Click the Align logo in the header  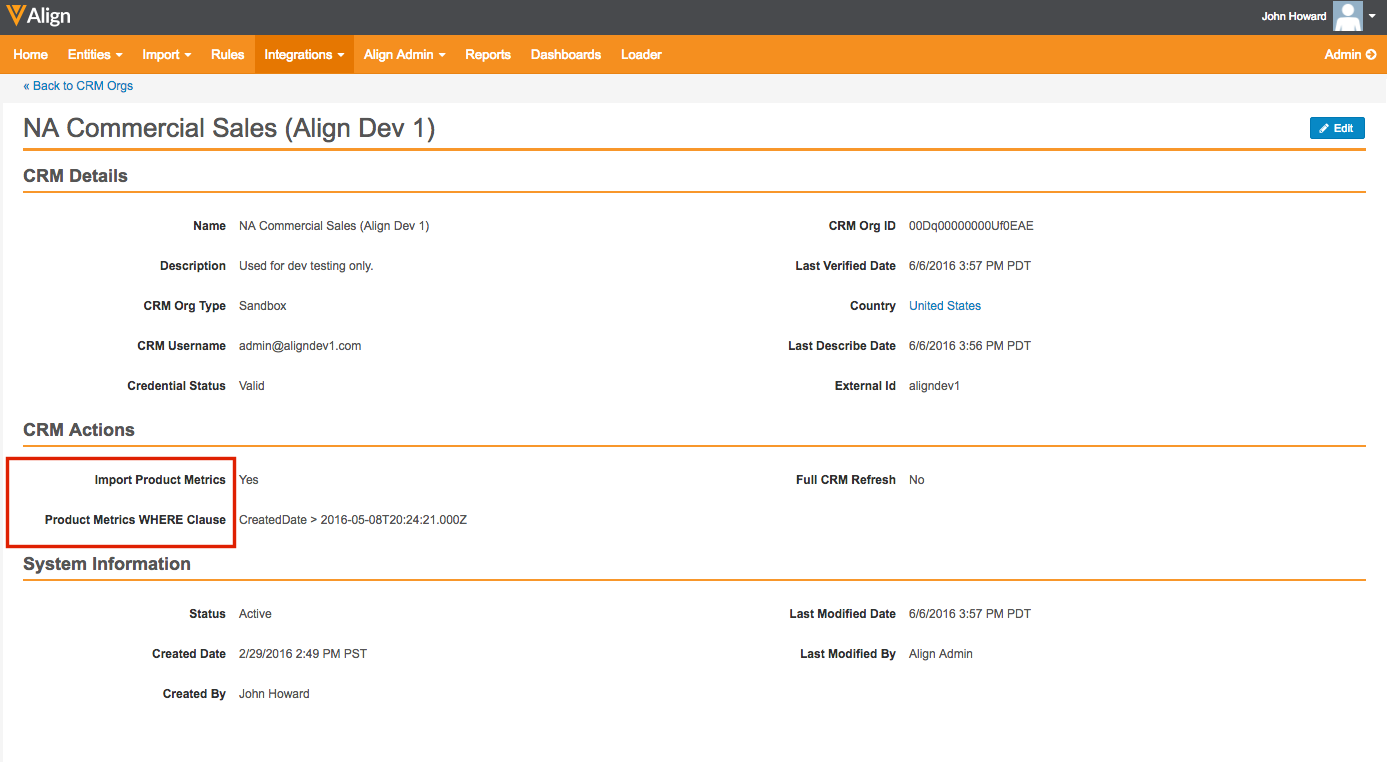[38, 16]
